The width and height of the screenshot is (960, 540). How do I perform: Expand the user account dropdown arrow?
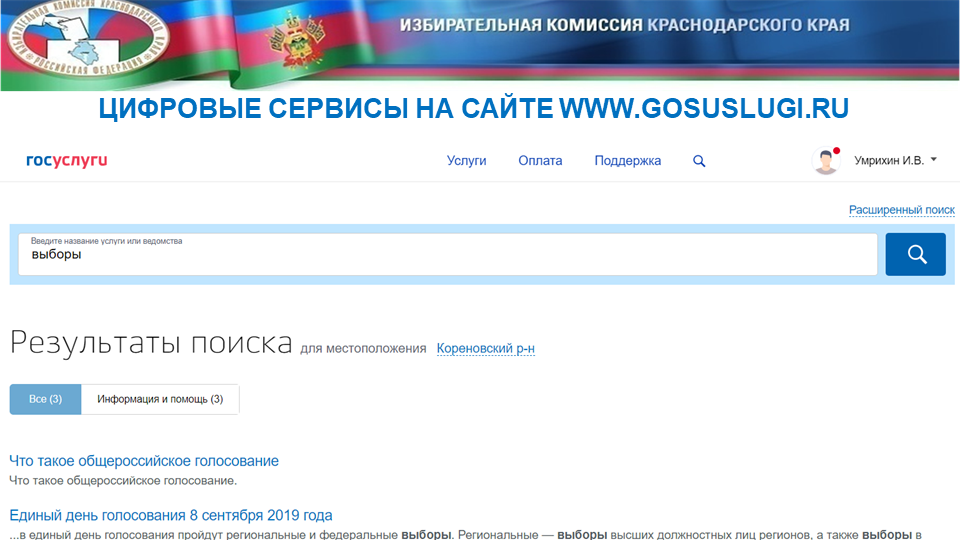point(933,160)
